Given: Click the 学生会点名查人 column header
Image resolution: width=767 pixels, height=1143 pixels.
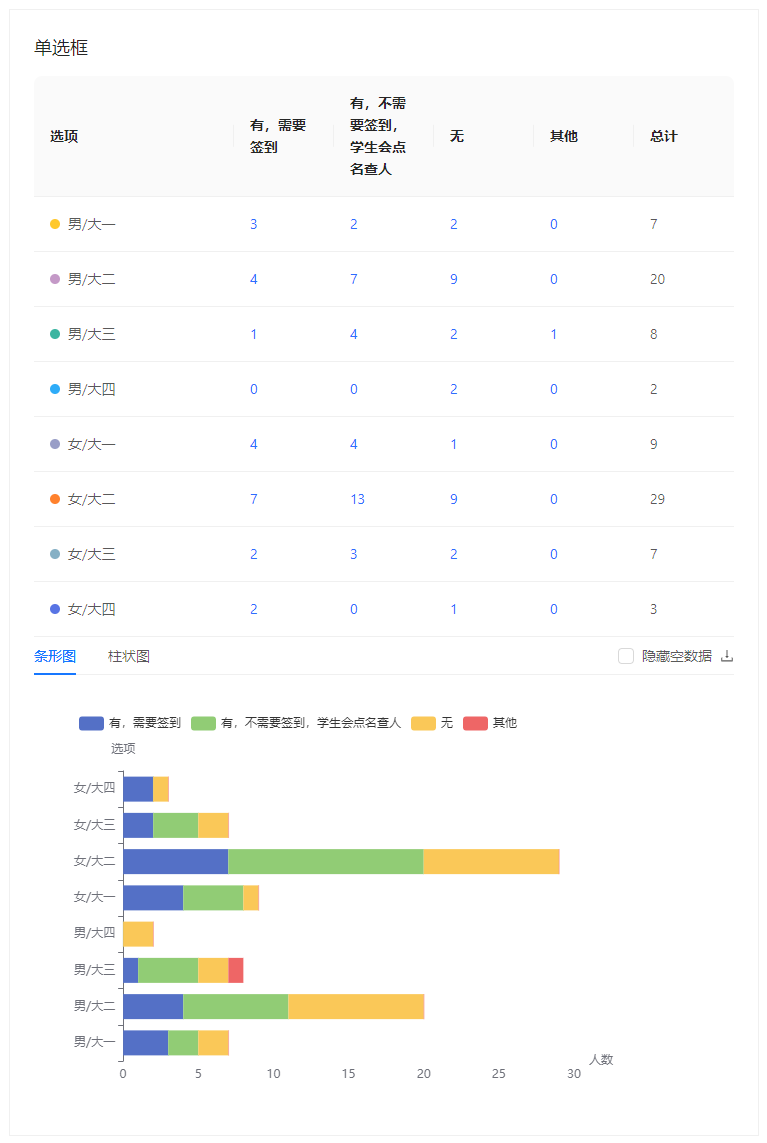Looking at the screenshot, I should pos(378,136).
